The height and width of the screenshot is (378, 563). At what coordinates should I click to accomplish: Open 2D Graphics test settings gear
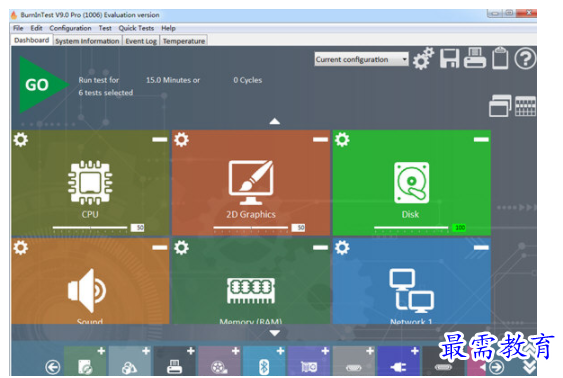181,139
